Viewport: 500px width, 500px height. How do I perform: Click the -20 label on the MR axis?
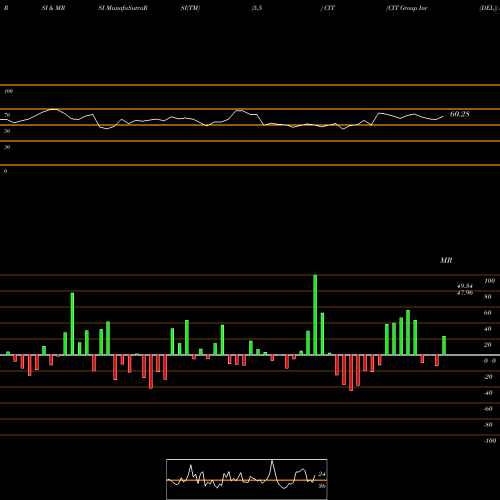pyautogui.click(x=488, y=377)
